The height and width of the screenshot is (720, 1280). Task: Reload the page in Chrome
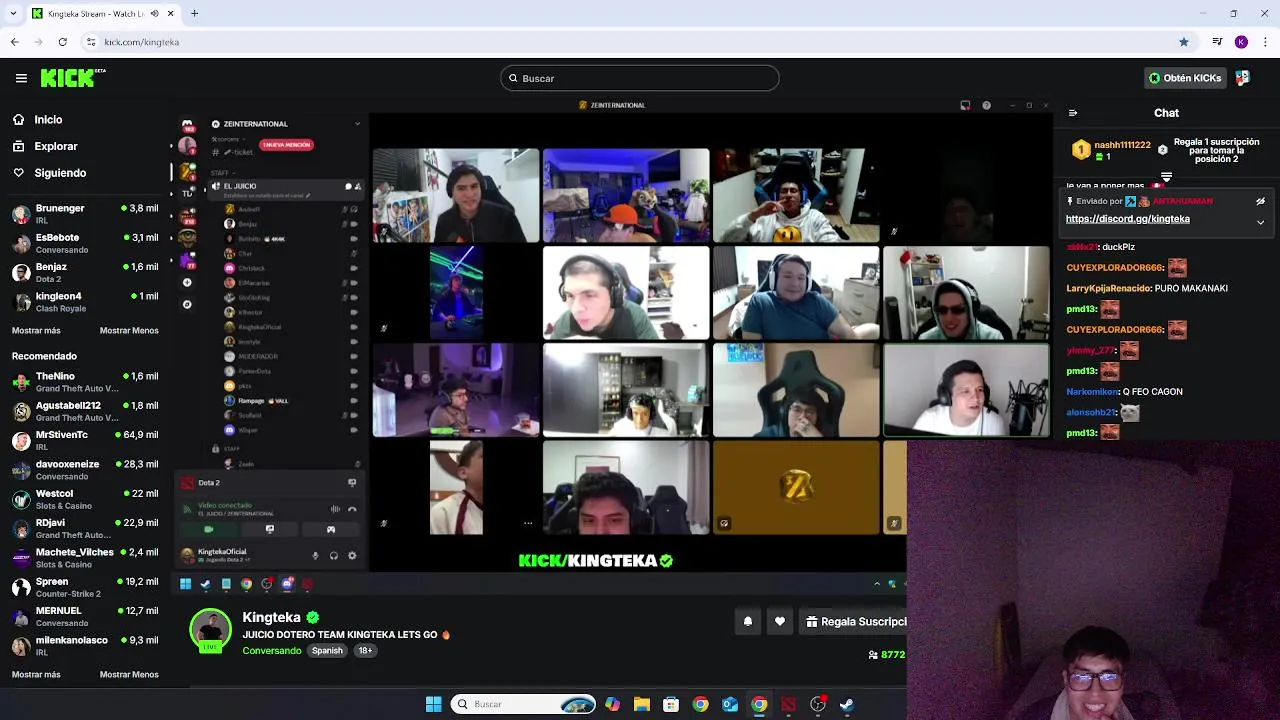click(62, 42)
